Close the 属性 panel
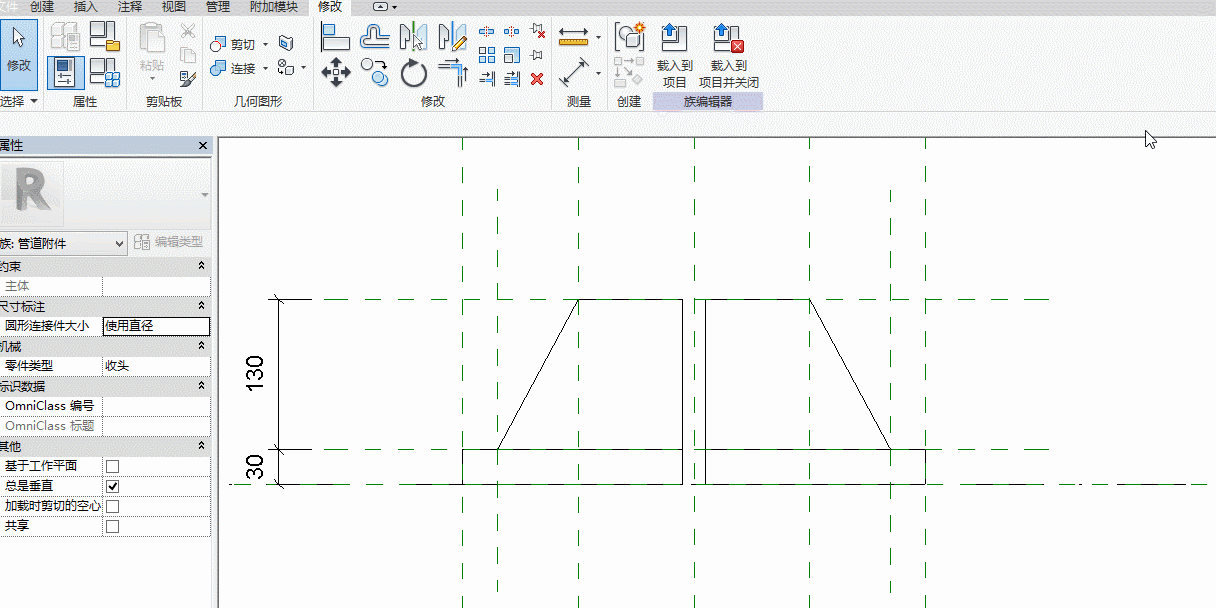This screenshot has height=608, width=1216. pos(204,146)
